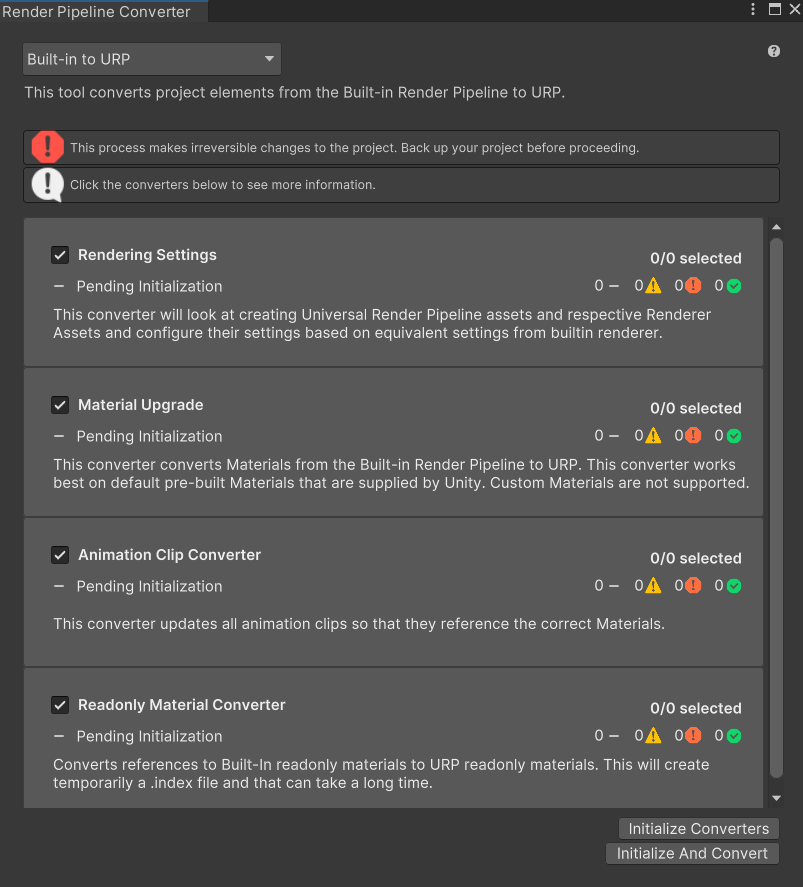The image size is (803, 887).
Task: Click the Initialize Converters button
Action: (x=698, y=829)
